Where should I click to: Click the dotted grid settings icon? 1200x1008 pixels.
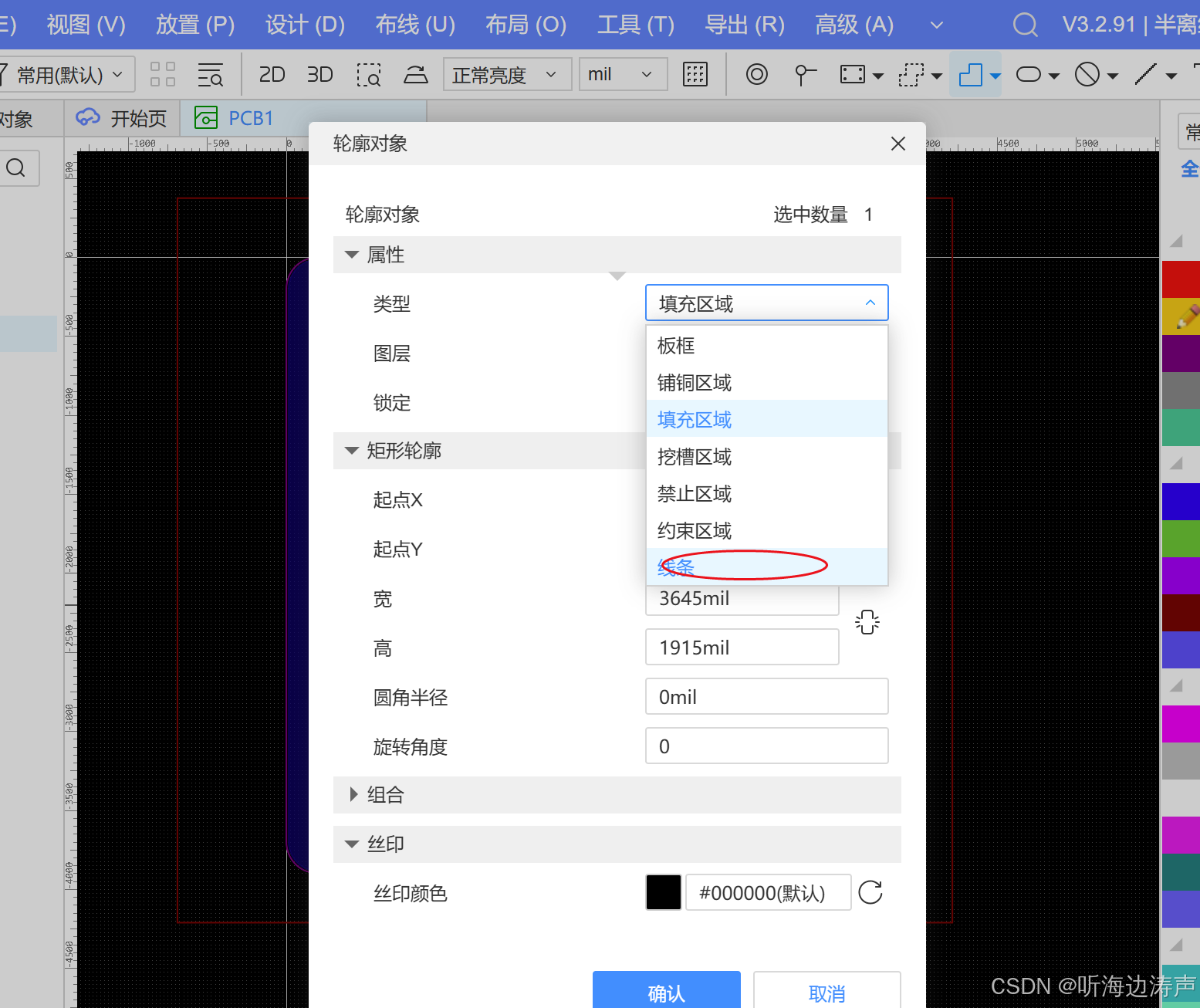[x=695, y=74]
